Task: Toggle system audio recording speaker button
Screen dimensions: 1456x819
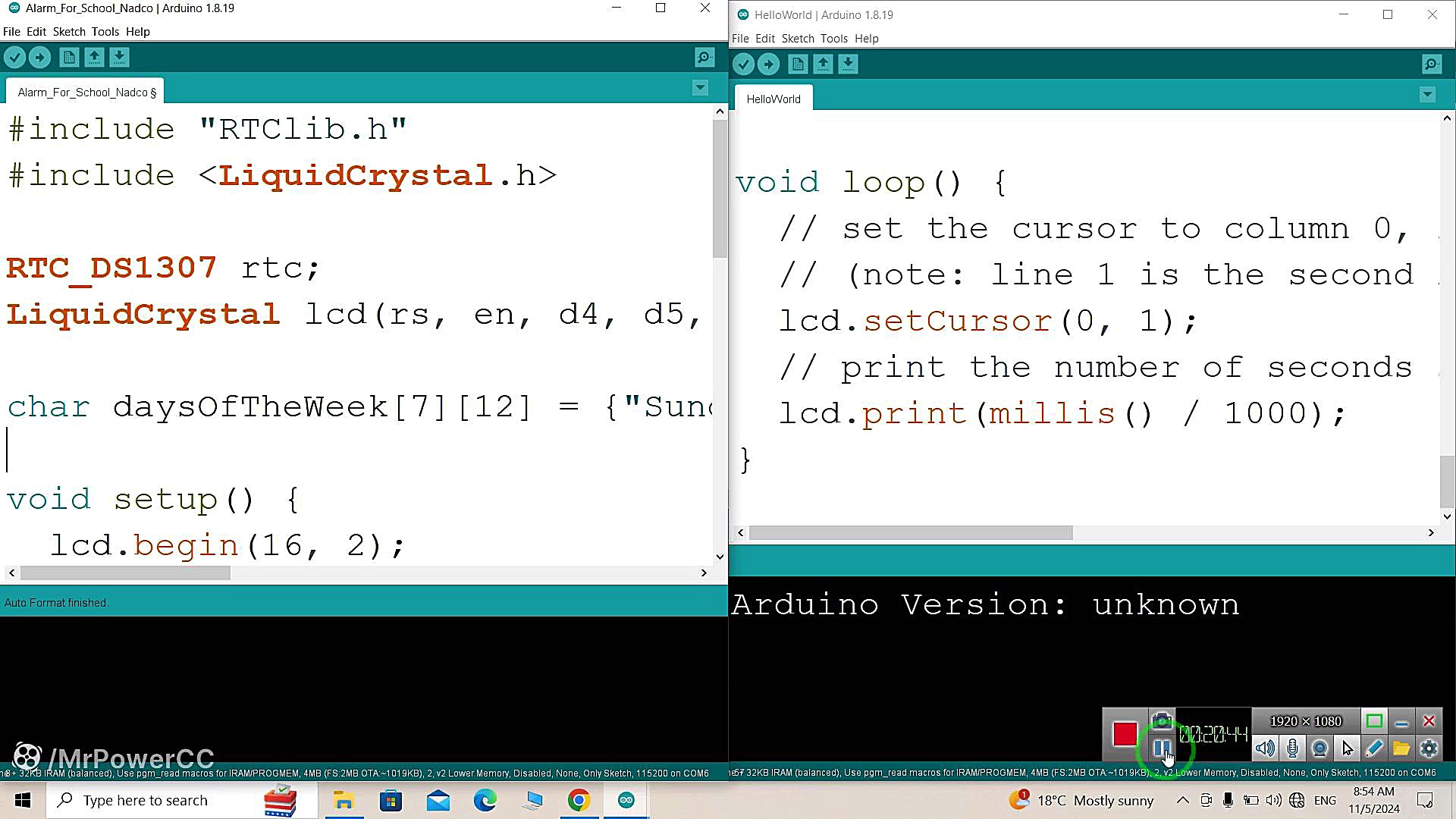Action: [x=1265, y=748]
